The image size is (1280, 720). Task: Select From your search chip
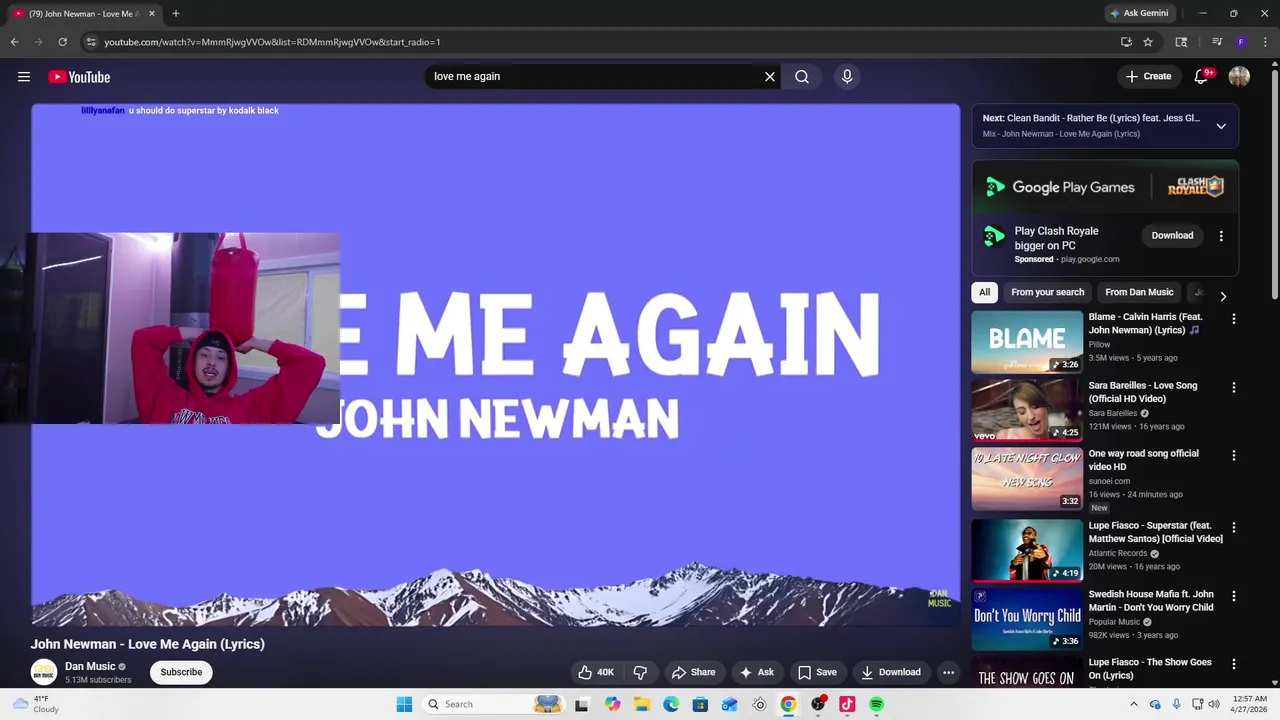pos(1047,292)
